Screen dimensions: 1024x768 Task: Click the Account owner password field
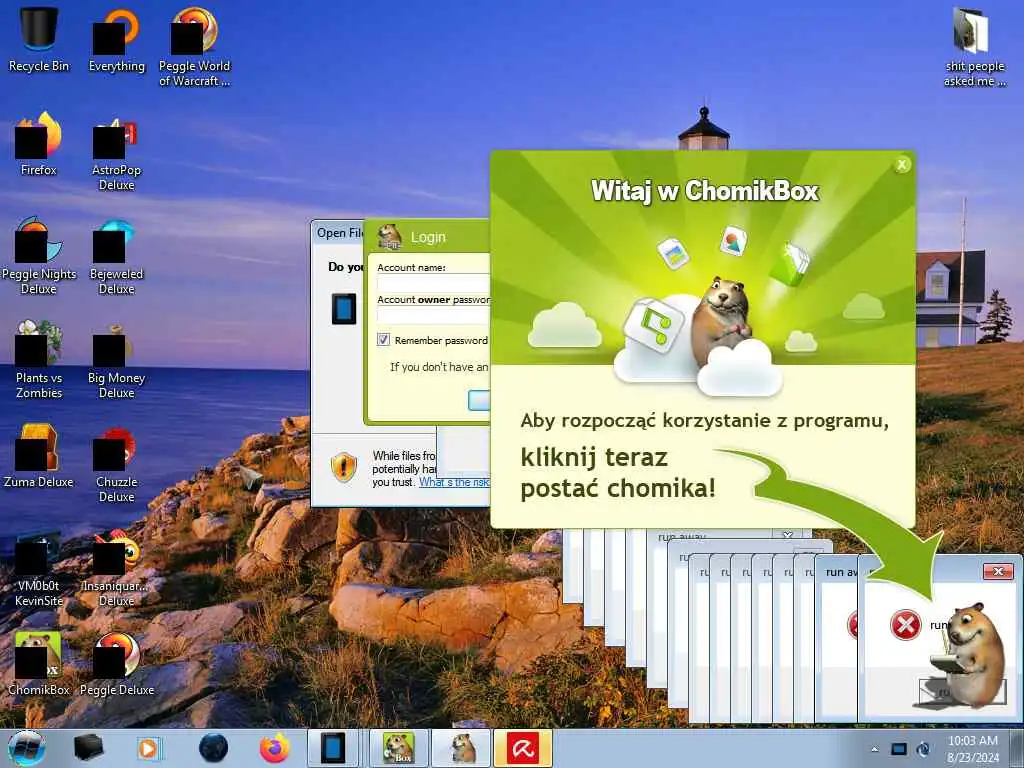tap(433, 315)
